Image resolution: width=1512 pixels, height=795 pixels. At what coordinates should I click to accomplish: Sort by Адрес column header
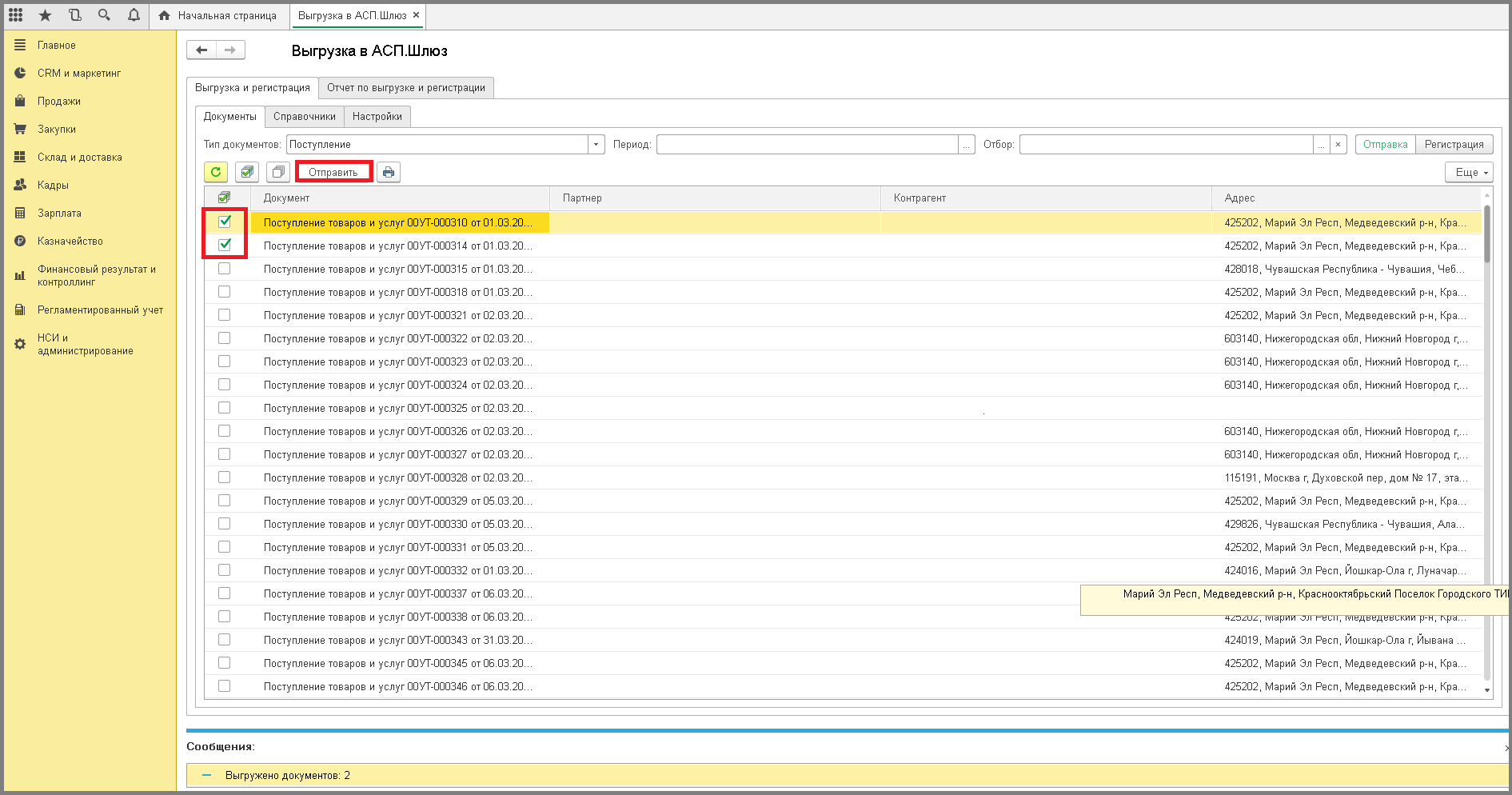click(x=1347, y=198)
